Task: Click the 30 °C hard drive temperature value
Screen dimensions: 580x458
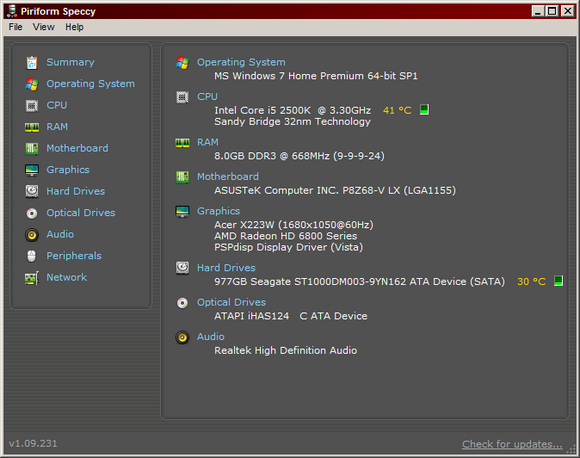Action: coord(532,282)
